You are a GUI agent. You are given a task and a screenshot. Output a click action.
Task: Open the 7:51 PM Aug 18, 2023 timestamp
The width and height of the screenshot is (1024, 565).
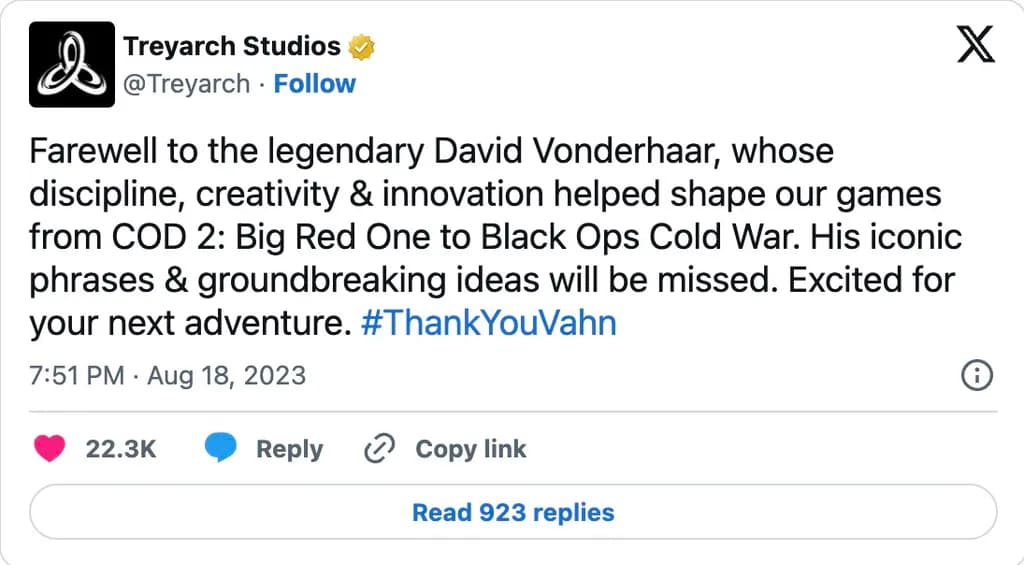[168, 376]
